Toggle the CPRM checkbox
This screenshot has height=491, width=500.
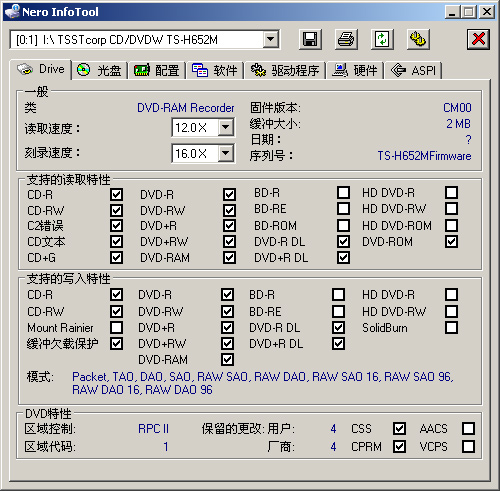(399, 446)
